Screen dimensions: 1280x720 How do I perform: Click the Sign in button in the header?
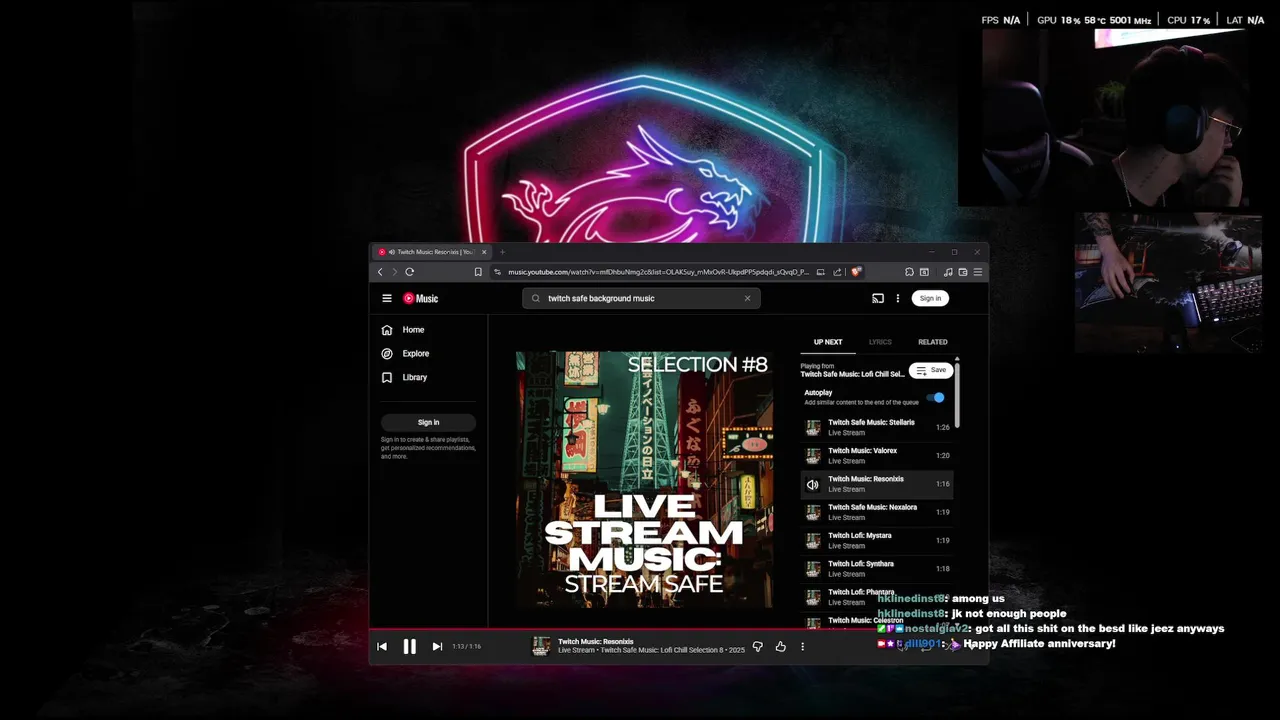[x=930, y=298]
